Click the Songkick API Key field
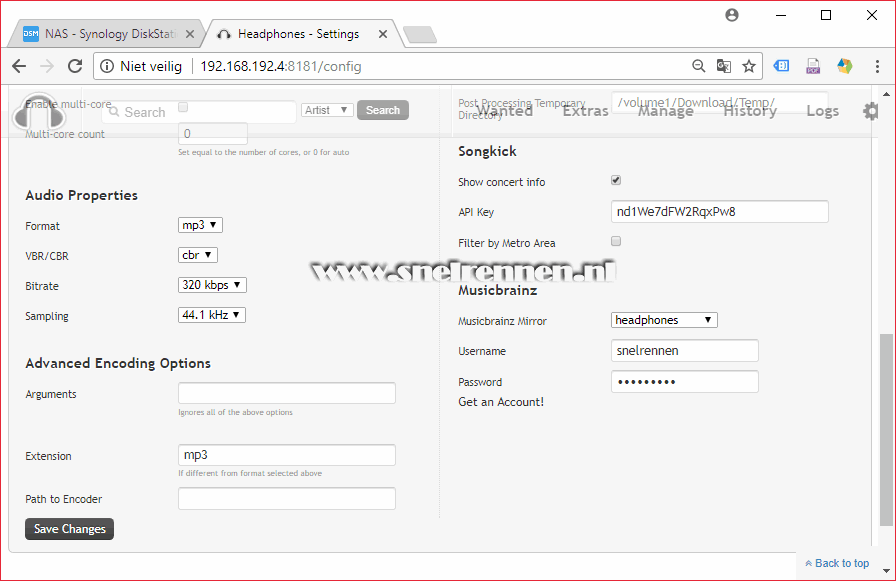 (720, 211)
